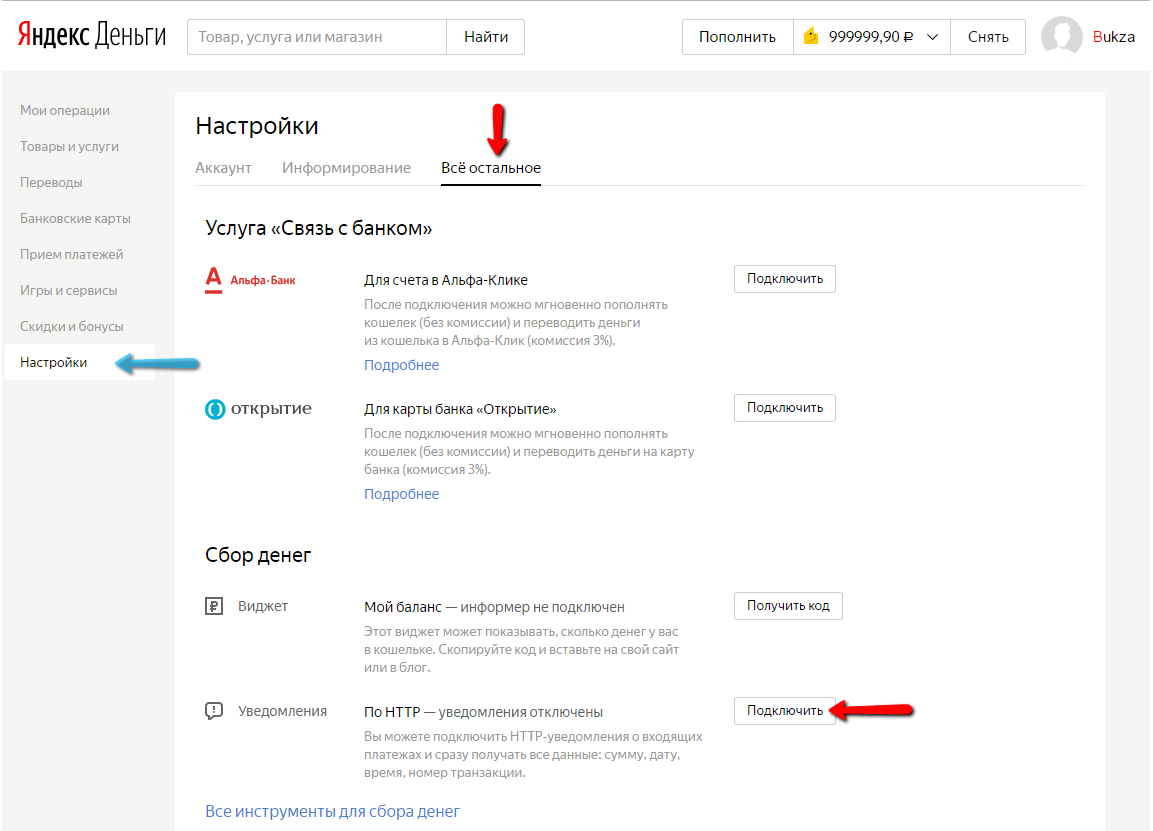Open Подробнее link under Альфа-Клик

(401, 365)
